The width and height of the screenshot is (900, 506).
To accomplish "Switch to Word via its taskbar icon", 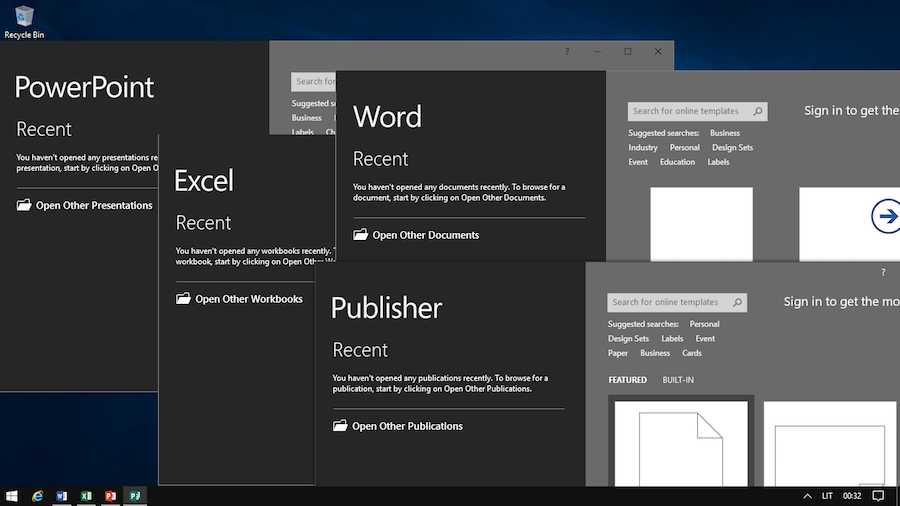I will coord(62,496).
